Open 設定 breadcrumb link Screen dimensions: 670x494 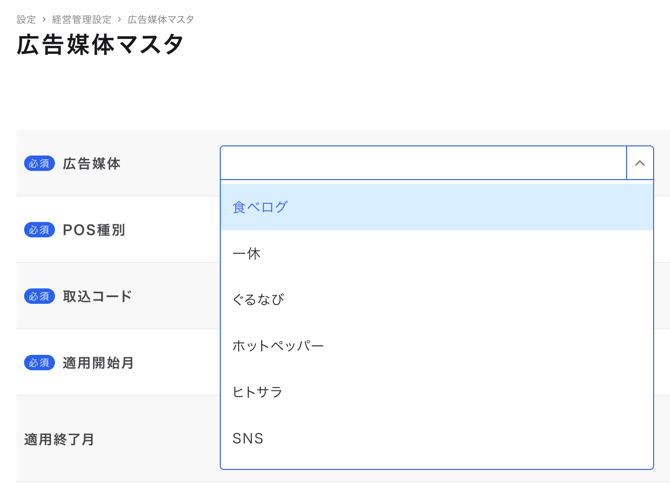(26, 20)
